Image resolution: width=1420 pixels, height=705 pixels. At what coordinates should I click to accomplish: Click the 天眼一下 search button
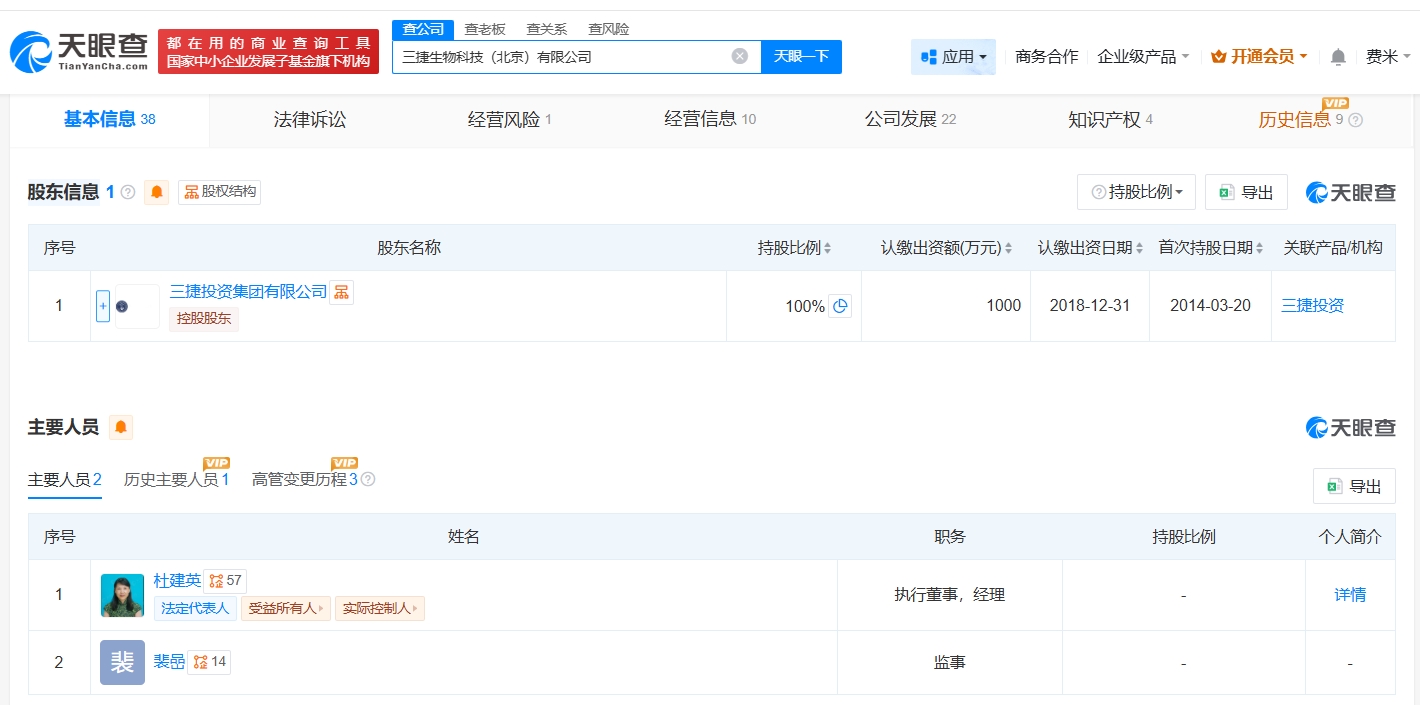tap(801, 57)
